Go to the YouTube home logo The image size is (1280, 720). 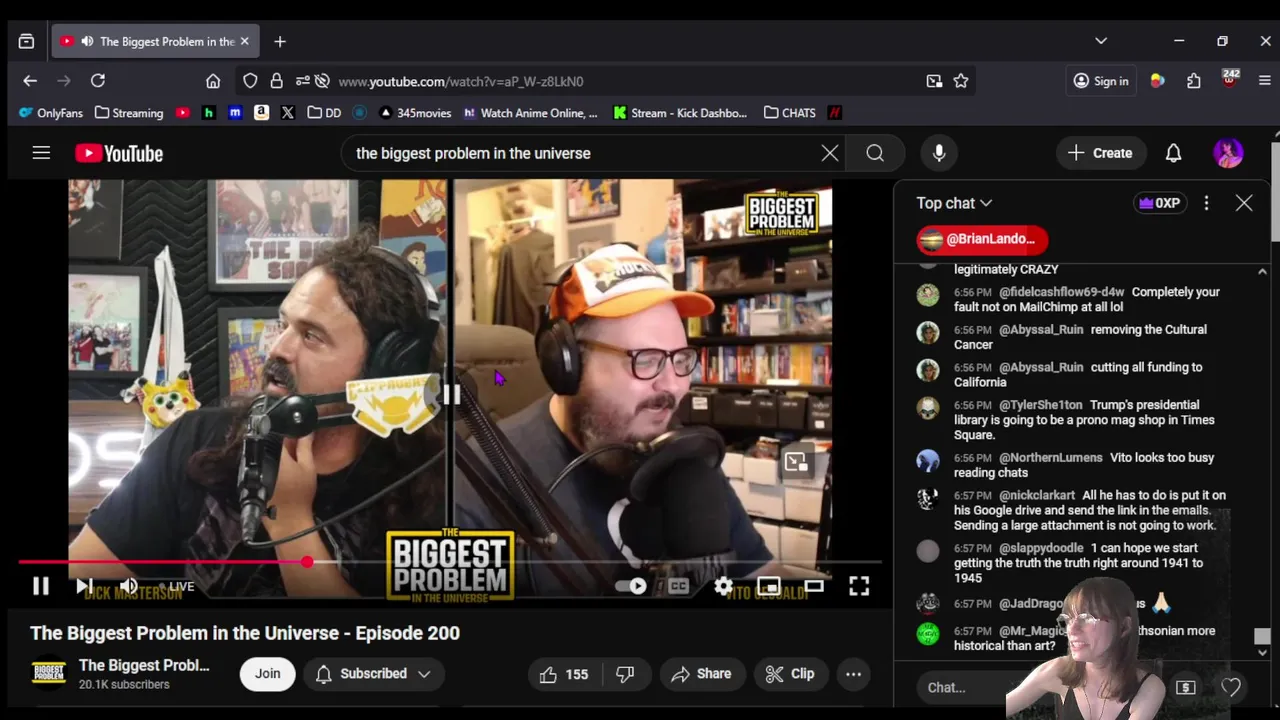pyautogui.click(x=119, y=153)
